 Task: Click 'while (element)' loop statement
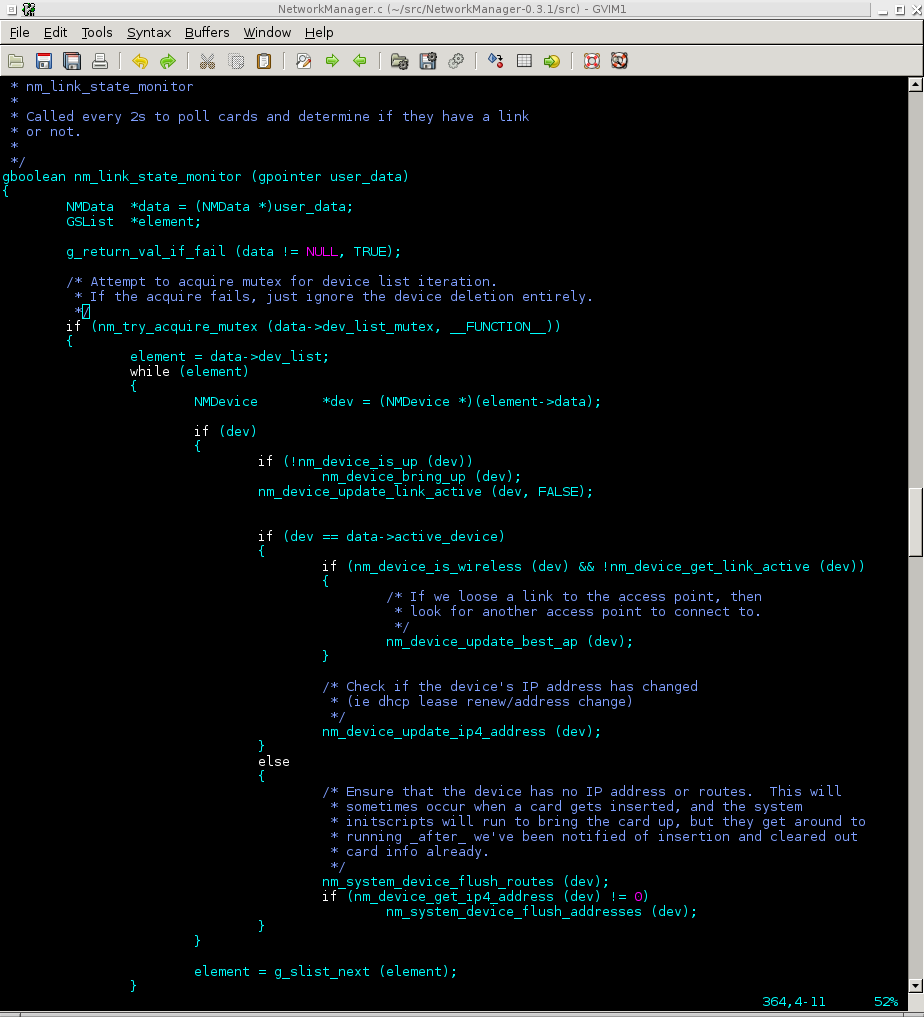pos(189,372)
